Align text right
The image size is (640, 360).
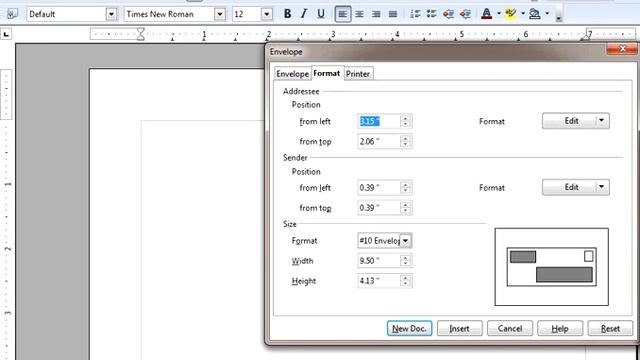[376, 14]
